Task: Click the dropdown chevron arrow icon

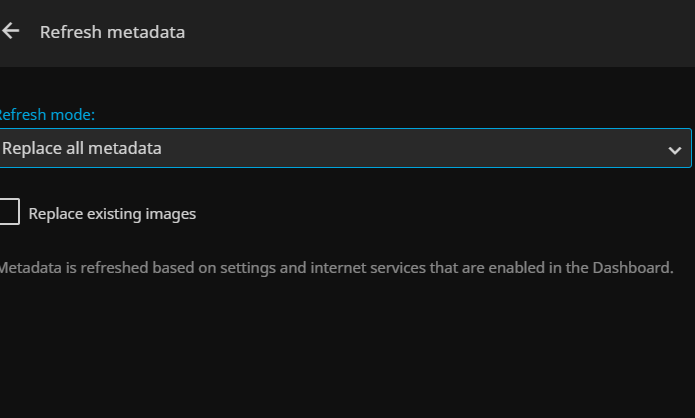Action: 674,150
